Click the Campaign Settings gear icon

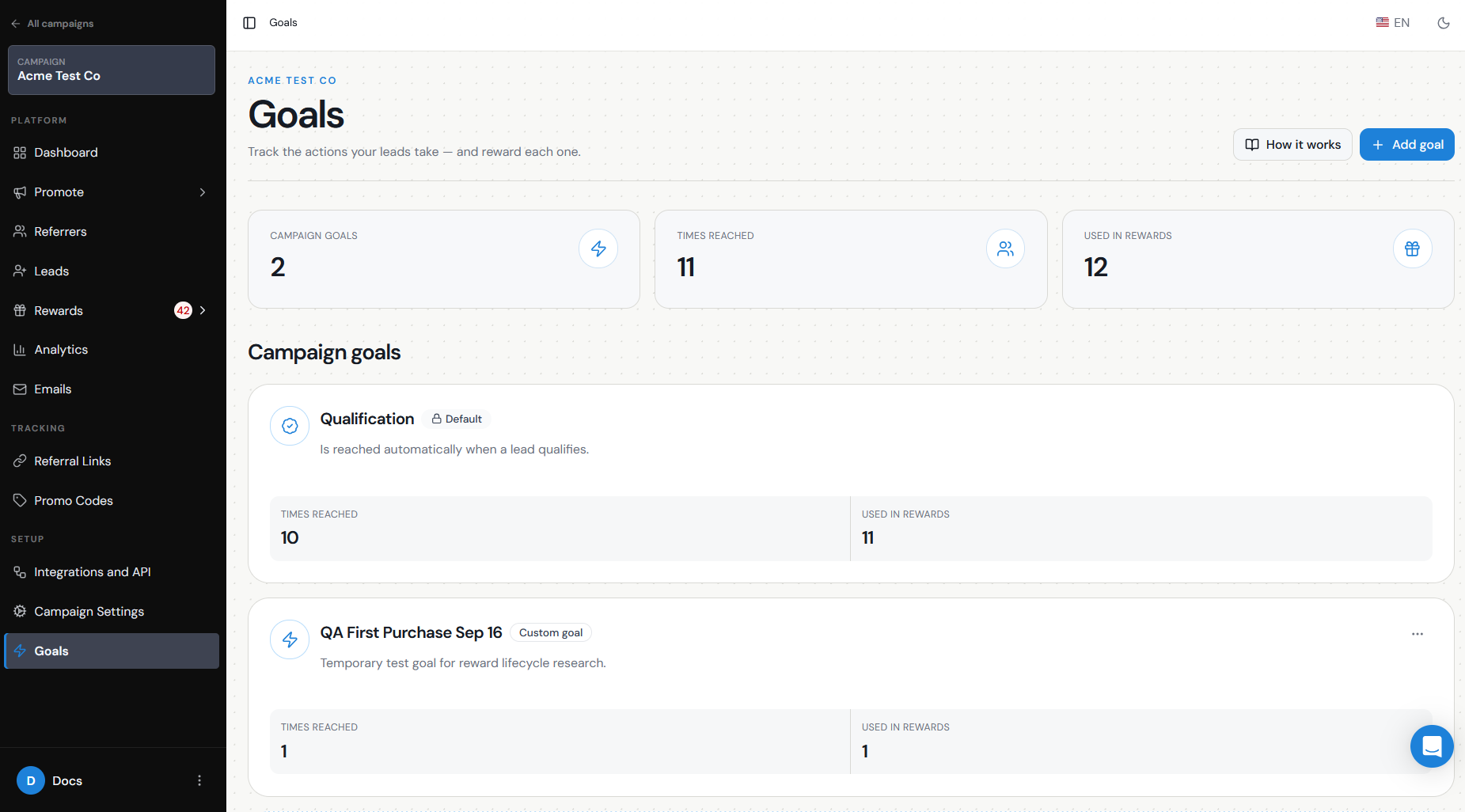coord(20,612)
